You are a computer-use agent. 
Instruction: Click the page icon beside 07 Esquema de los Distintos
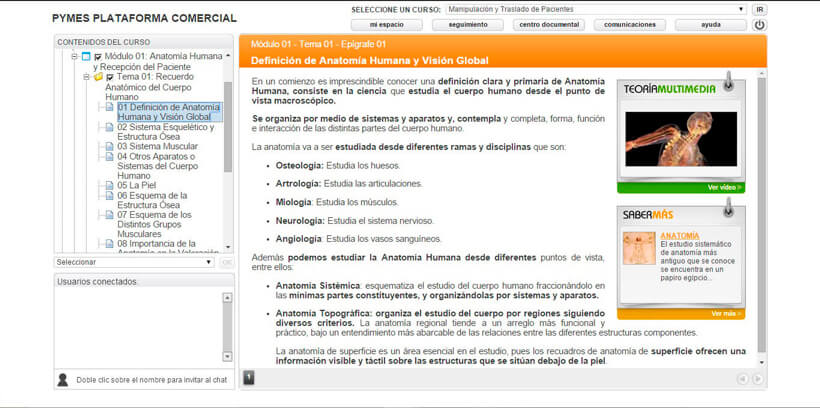coord(109,215)
